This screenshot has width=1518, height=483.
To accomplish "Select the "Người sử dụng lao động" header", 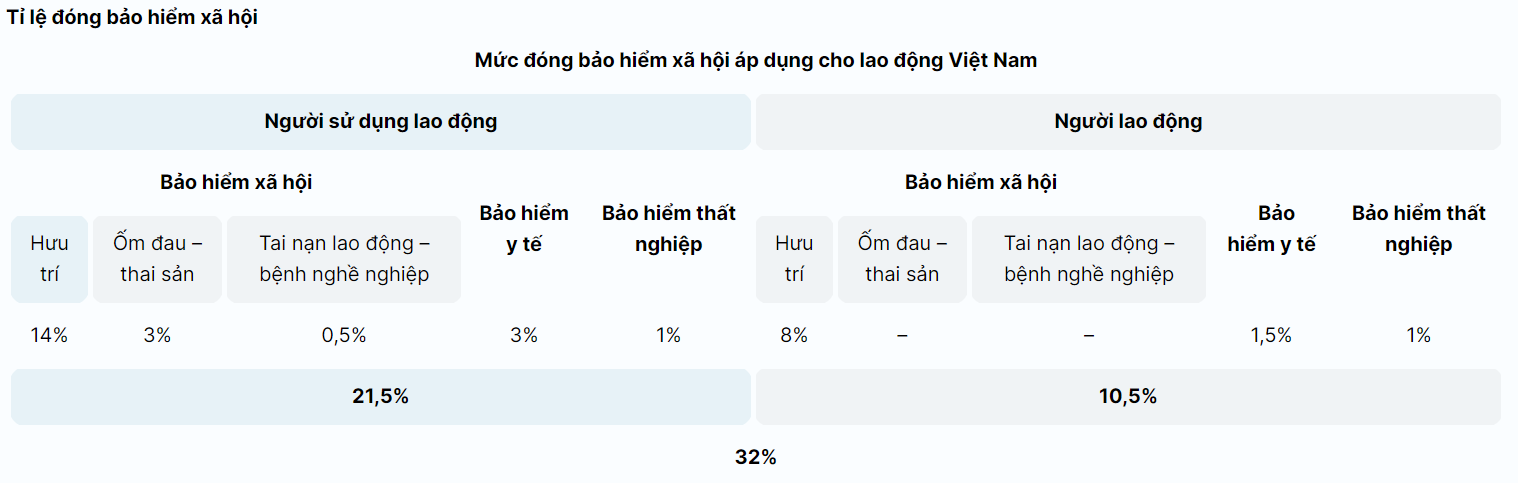I will pyautogui.click(x=380, y=122).
